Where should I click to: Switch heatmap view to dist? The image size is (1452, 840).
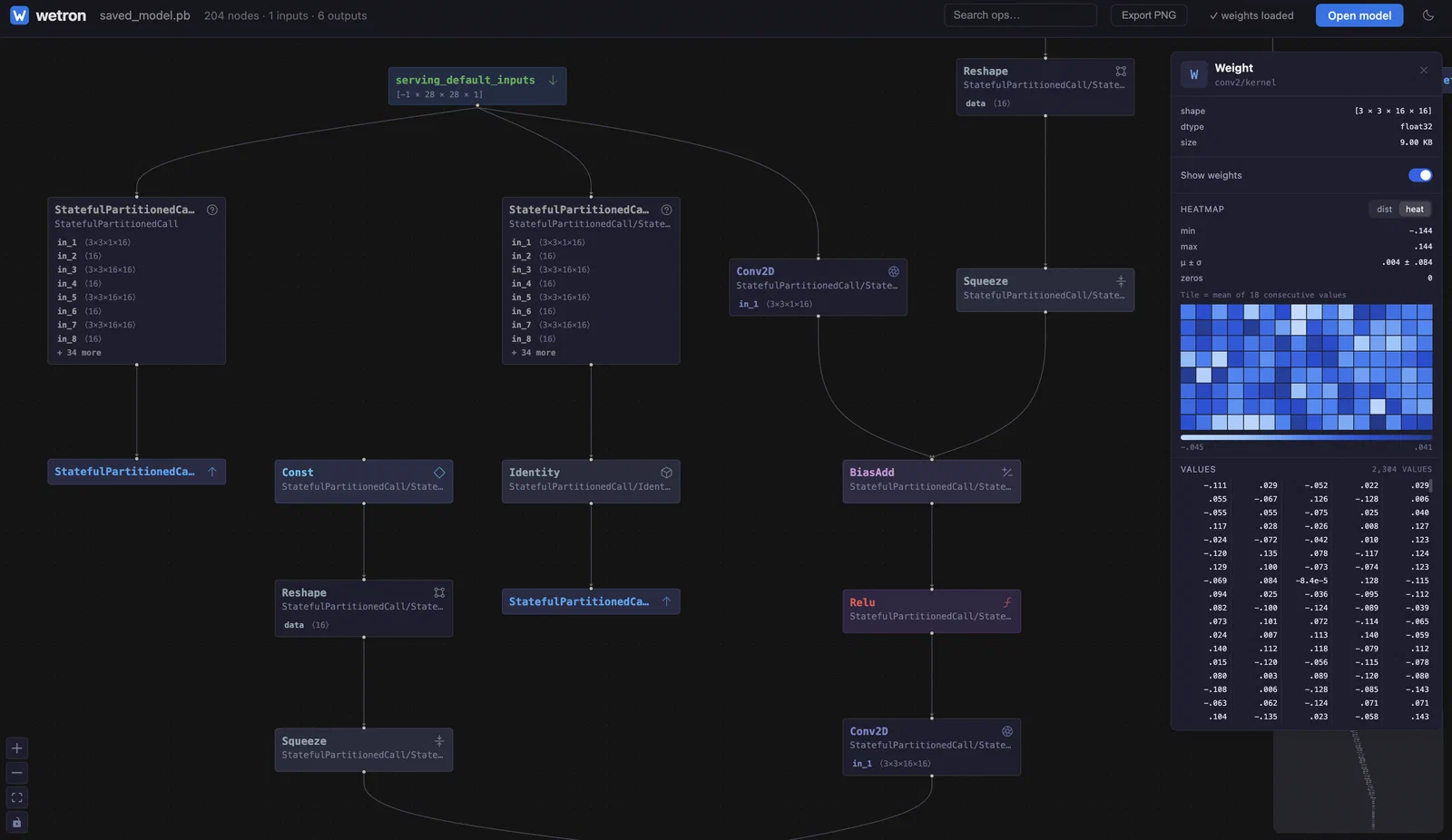coord(1384,210)
